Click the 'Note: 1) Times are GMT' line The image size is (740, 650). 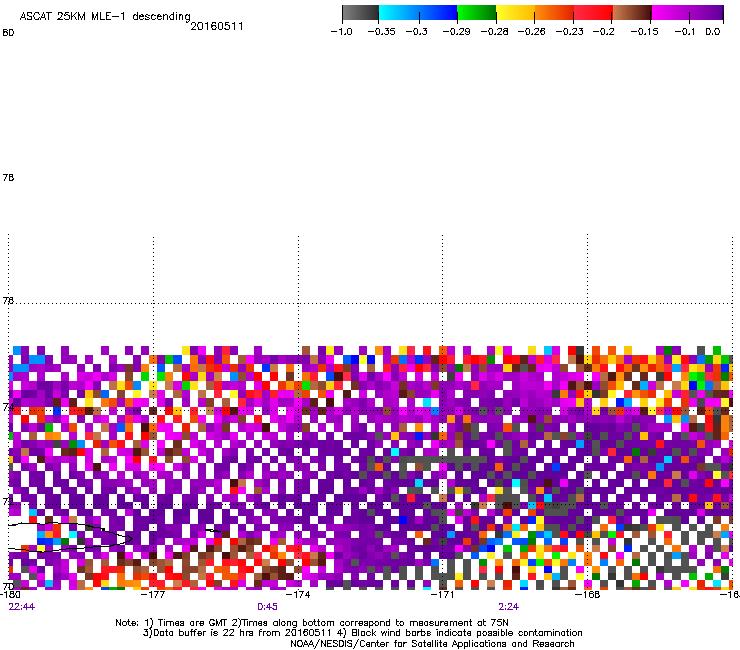[312, 623]
